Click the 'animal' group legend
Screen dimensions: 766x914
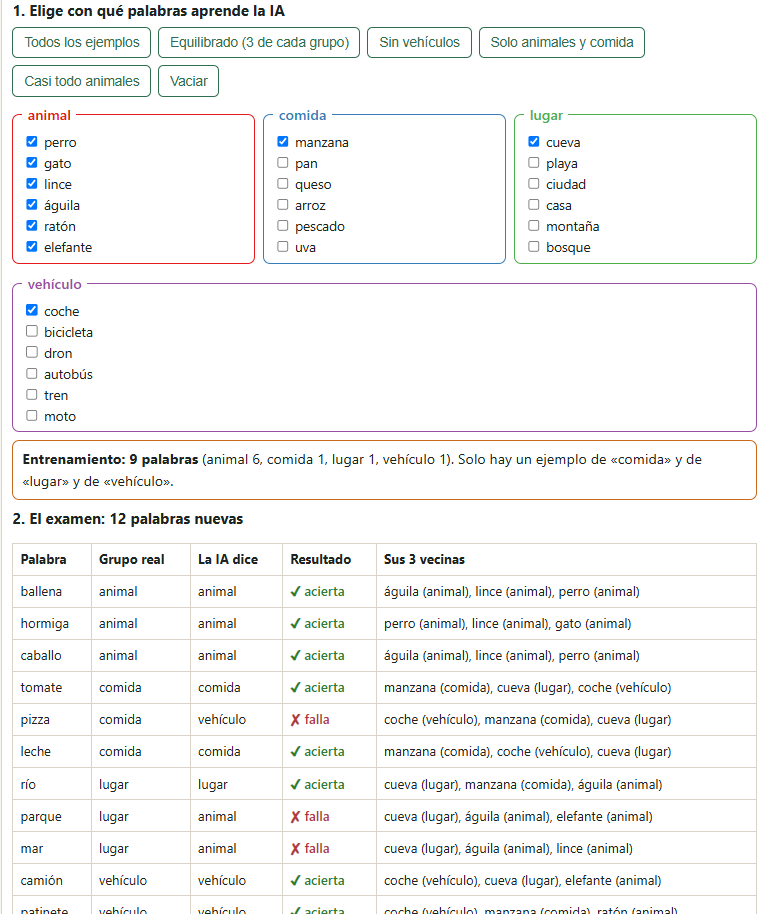click(49, 115)
